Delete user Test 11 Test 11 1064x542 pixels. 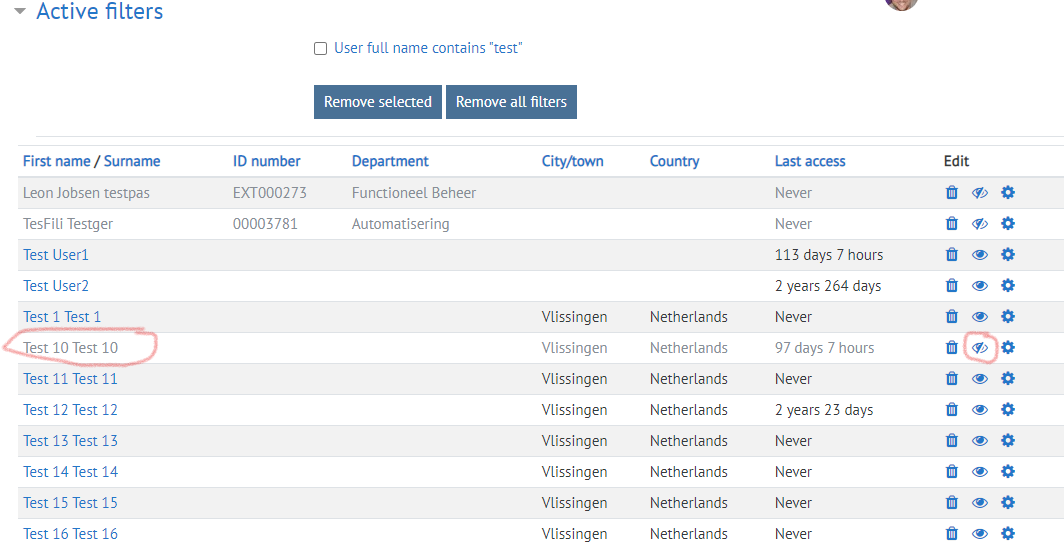point(951,379)
